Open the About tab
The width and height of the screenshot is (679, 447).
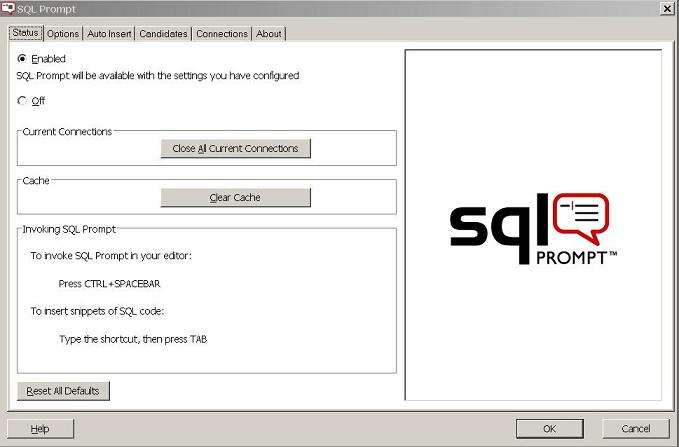click(x=268, y=34)
